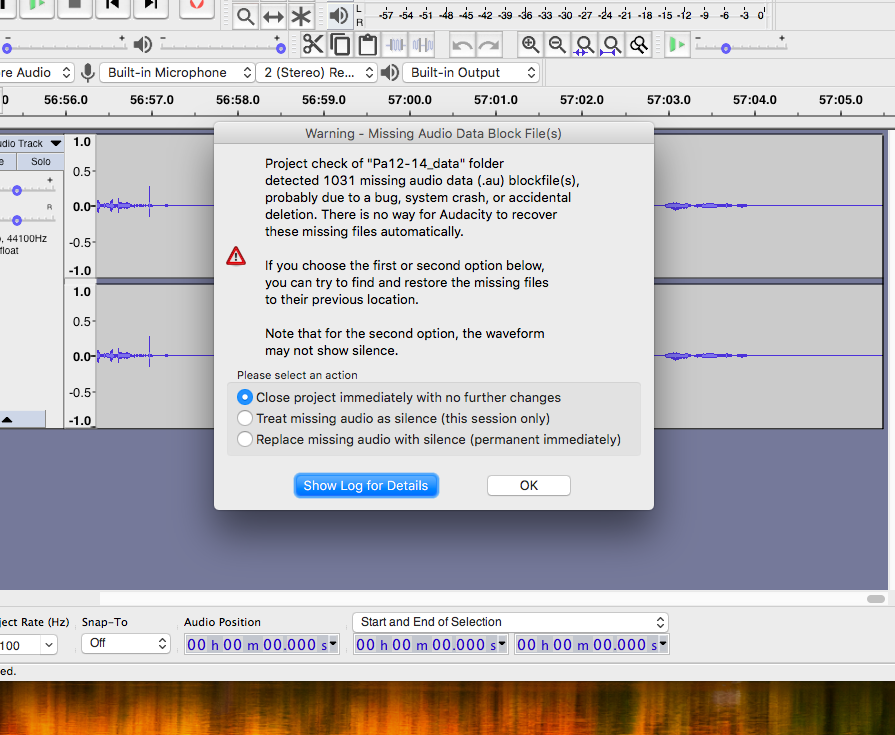Open the 'Start and End of Selection' dropdown
Viewport: 895px width, 735px height.
point(510,621)
